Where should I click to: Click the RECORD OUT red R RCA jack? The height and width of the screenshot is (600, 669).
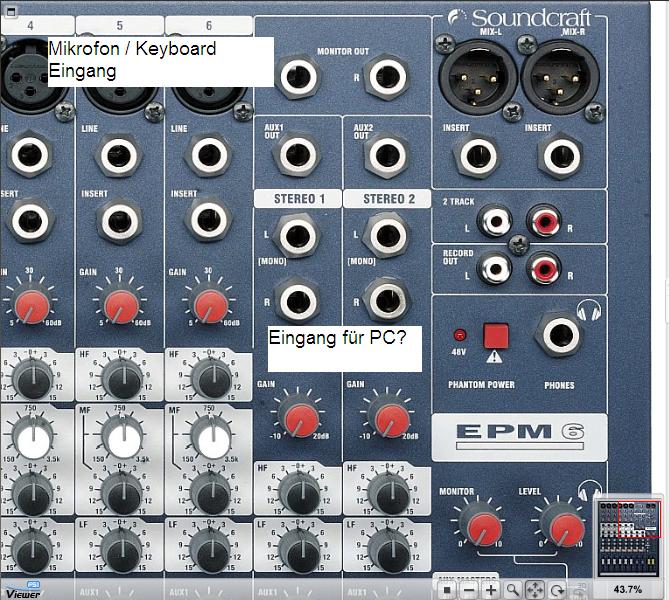pos(544,268)
